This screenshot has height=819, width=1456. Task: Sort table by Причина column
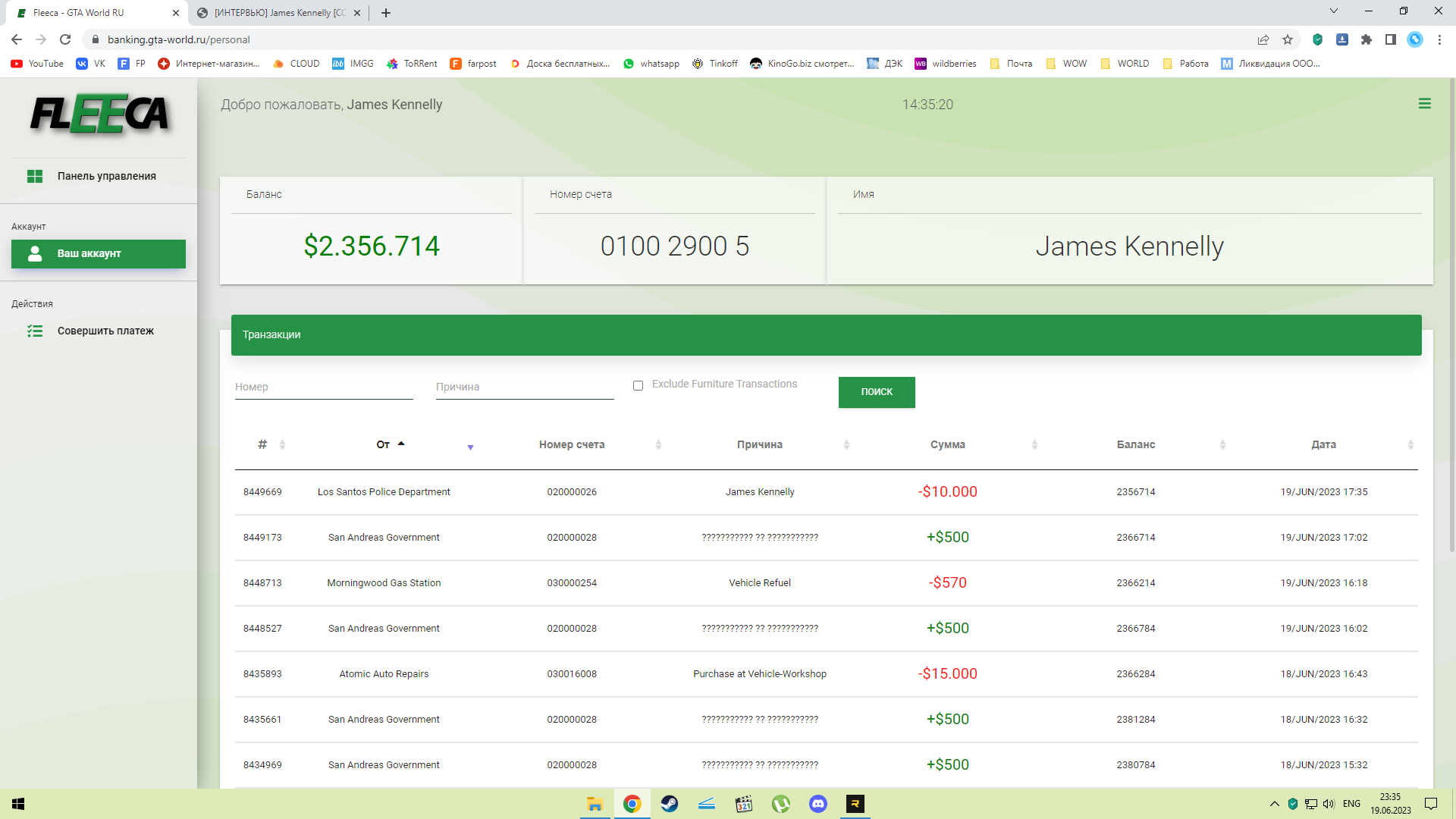(760, 444)
